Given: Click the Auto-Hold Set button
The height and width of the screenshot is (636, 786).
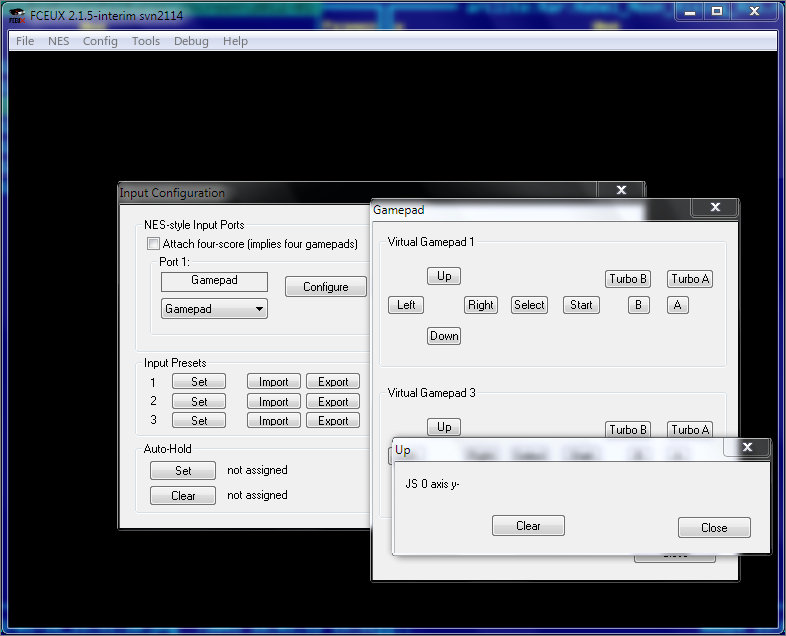Looking at the screenshot, I should pyautogui.click(x=183, y=471).
